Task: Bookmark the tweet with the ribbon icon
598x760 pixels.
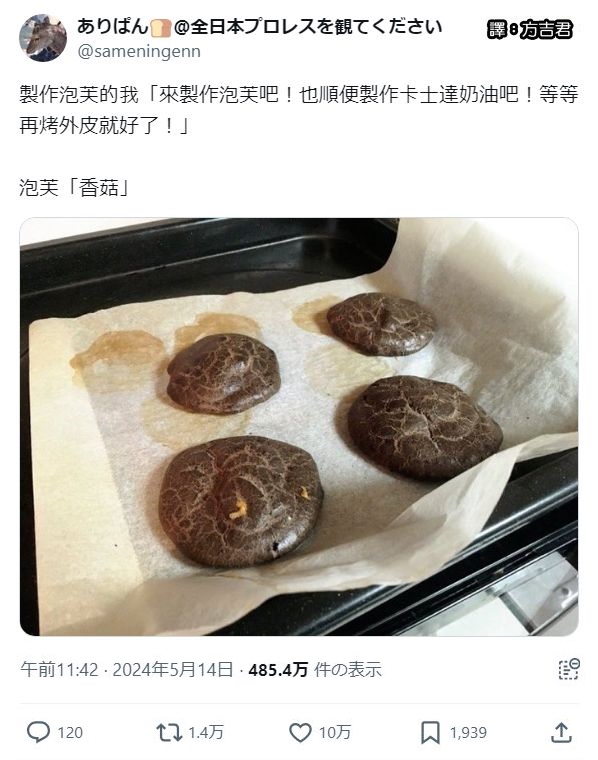Action: pos(430,732)
